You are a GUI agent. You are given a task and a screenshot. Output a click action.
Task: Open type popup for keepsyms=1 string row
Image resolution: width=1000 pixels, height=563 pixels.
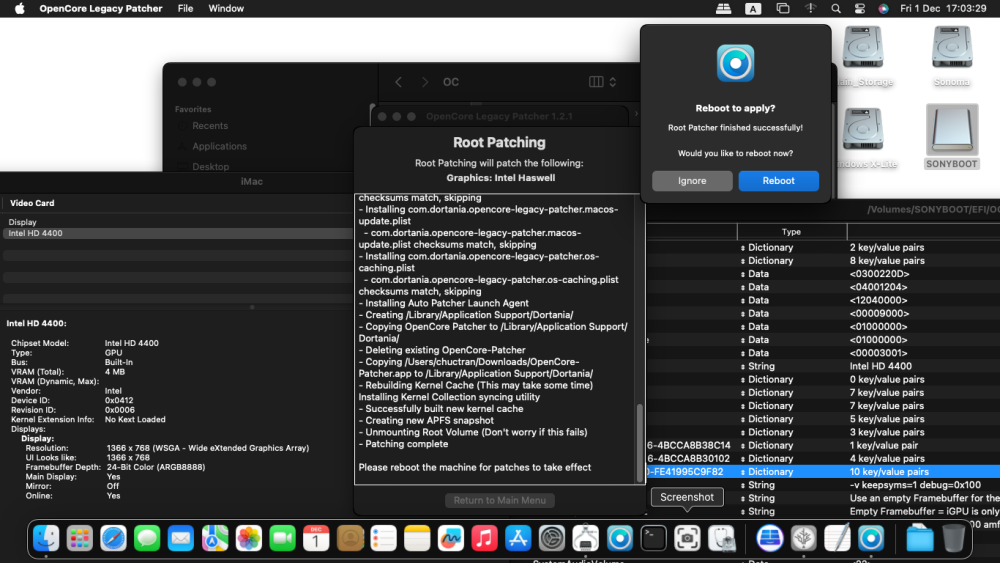[x=743, y=485]
